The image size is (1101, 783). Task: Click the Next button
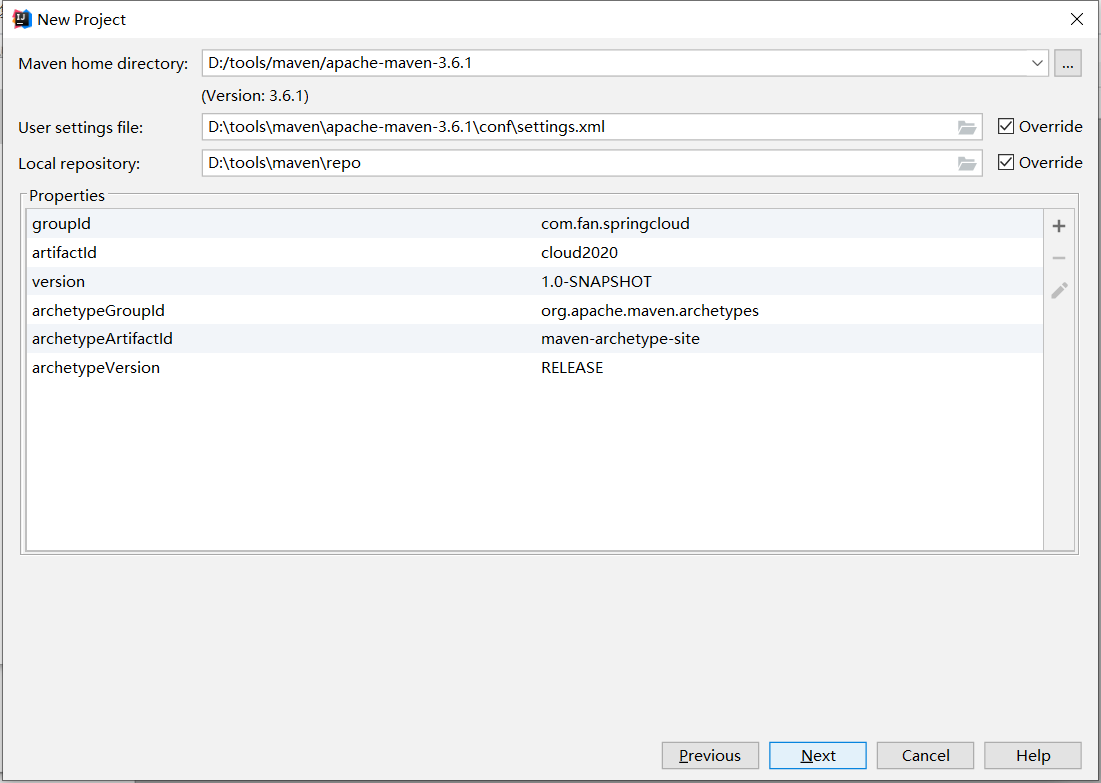pyautogui.click(x=817, y=756)
